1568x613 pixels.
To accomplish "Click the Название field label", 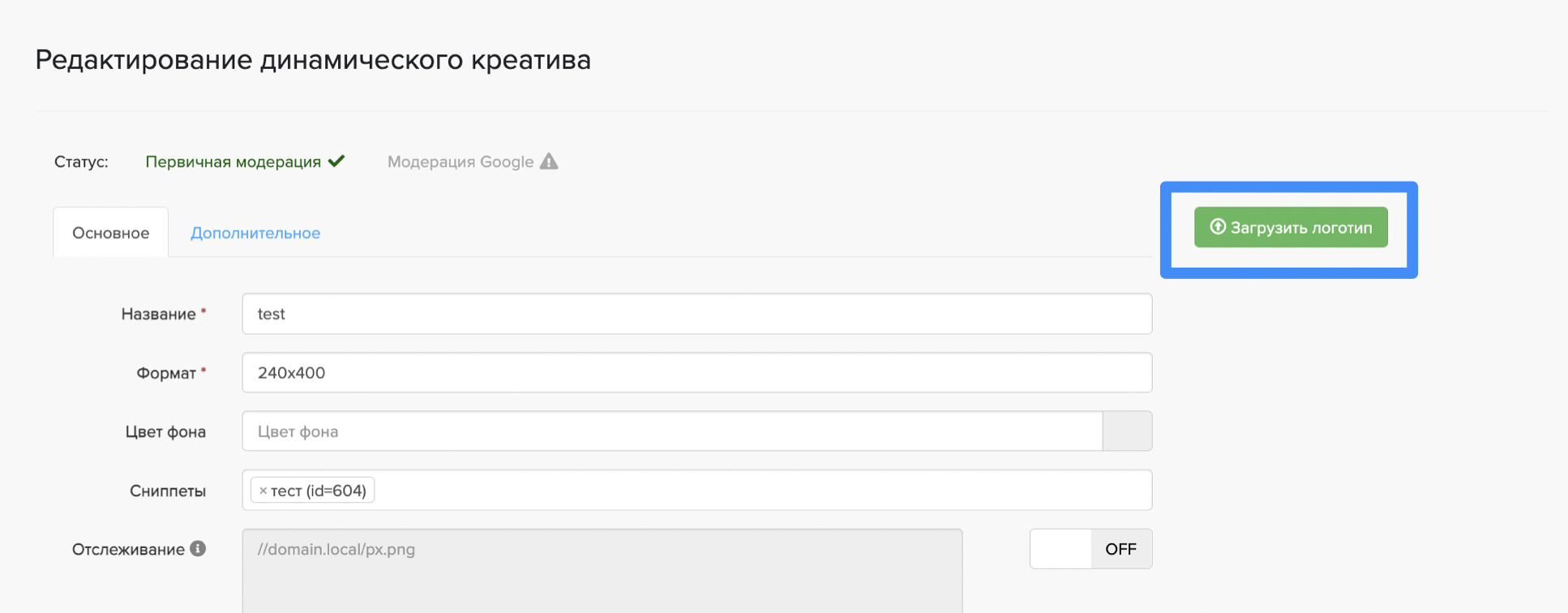I will [x=158, y=314].
